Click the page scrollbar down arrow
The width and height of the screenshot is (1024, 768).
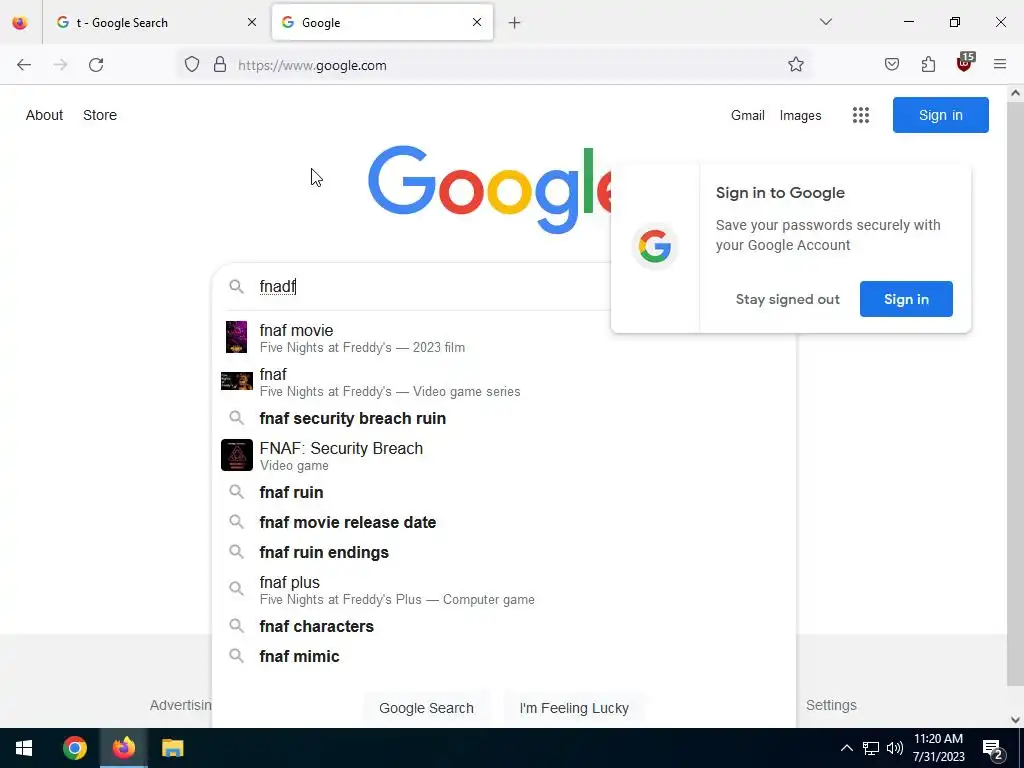1015,720
